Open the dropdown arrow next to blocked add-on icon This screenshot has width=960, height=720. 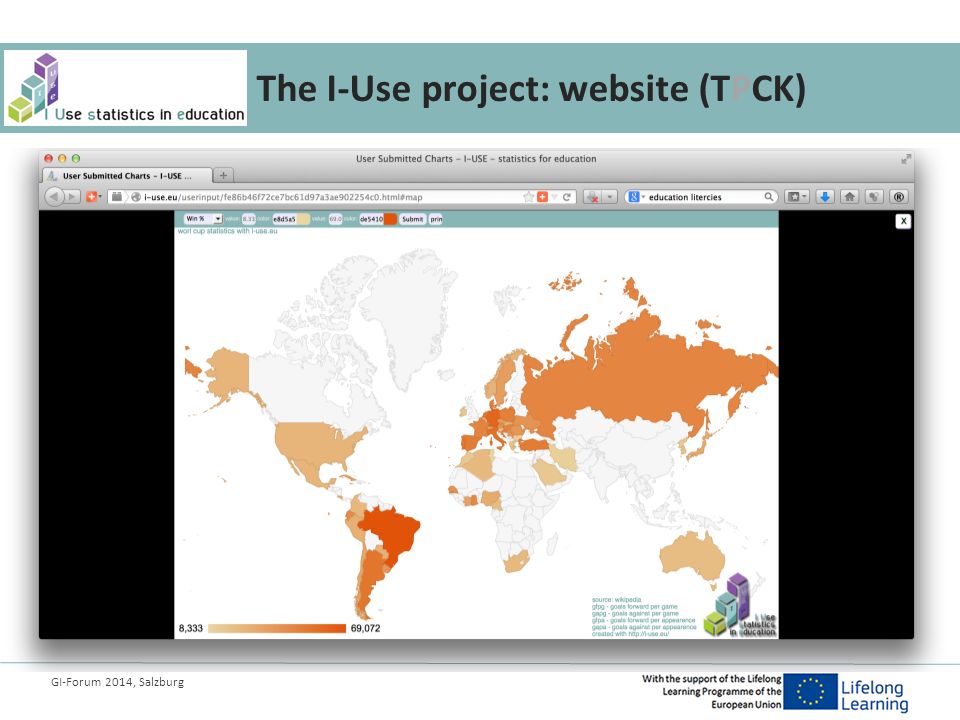click(610, 197)
